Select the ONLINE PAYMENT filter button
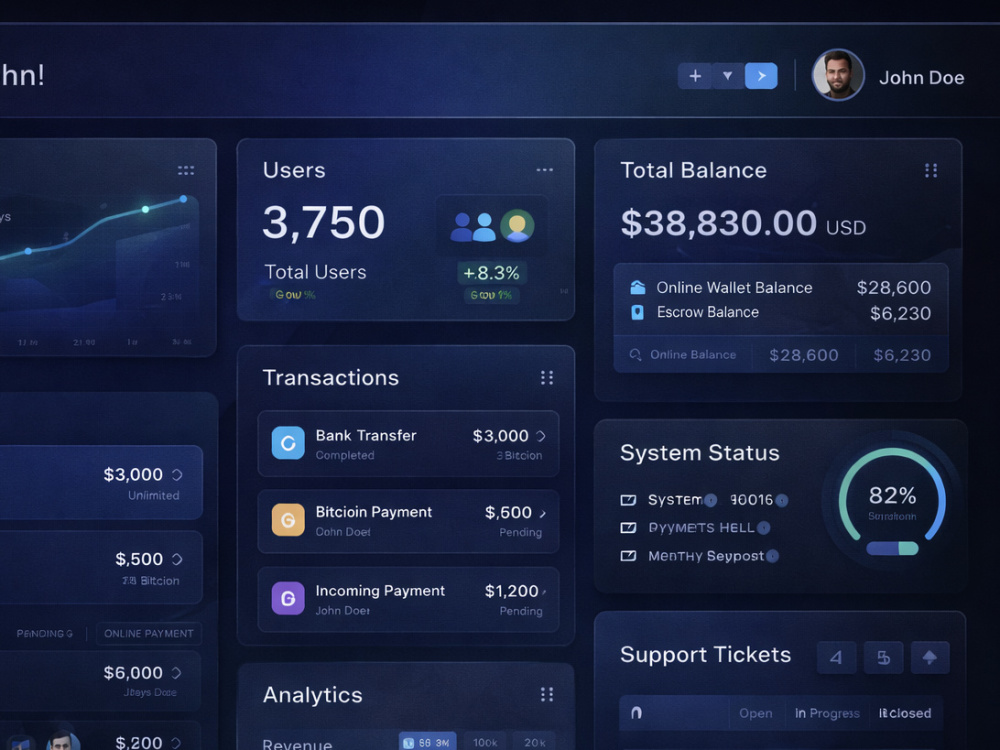Viewport: 1000px width, 750px height. click(149, 633)
